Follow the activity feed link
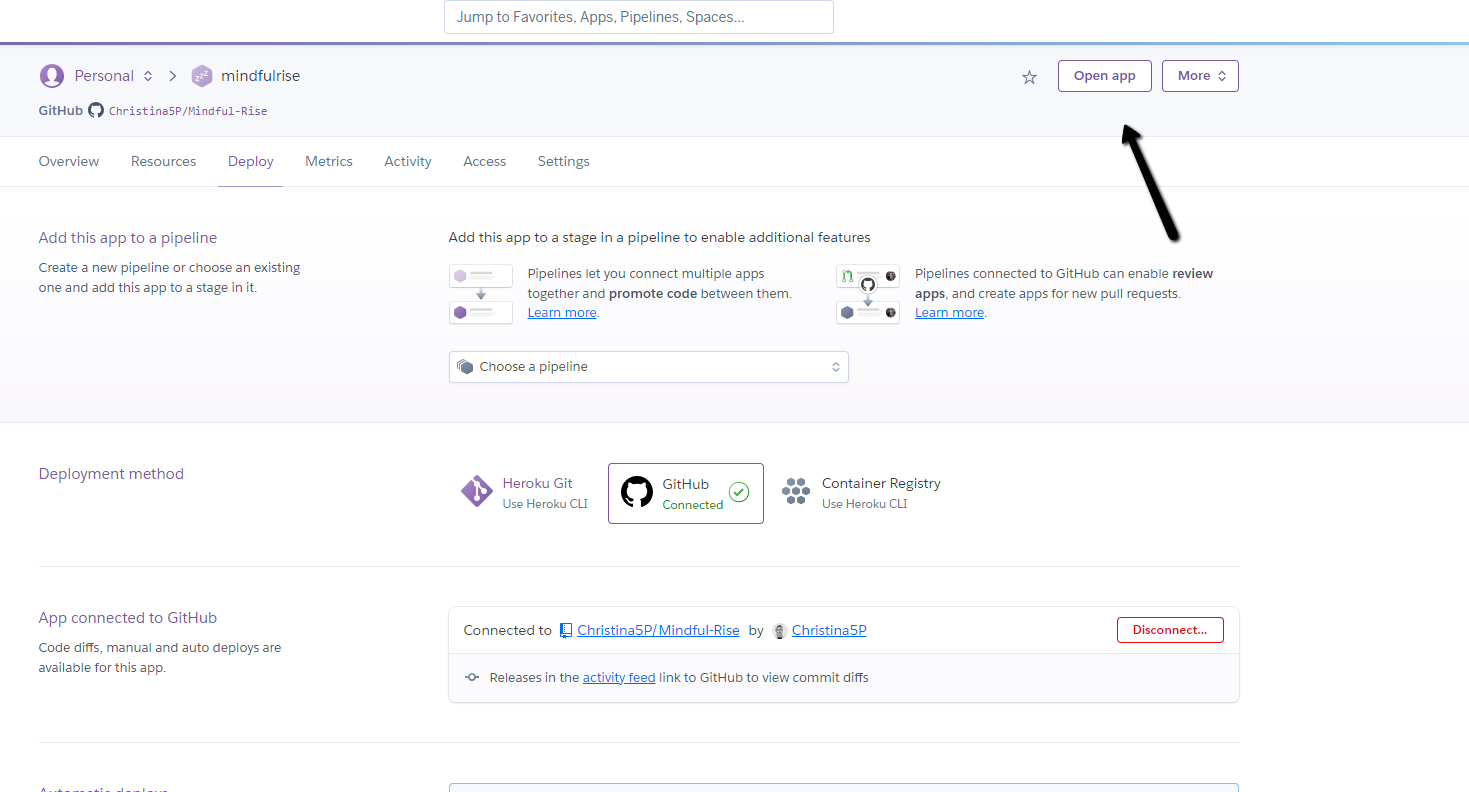 (x=619, y=677)
